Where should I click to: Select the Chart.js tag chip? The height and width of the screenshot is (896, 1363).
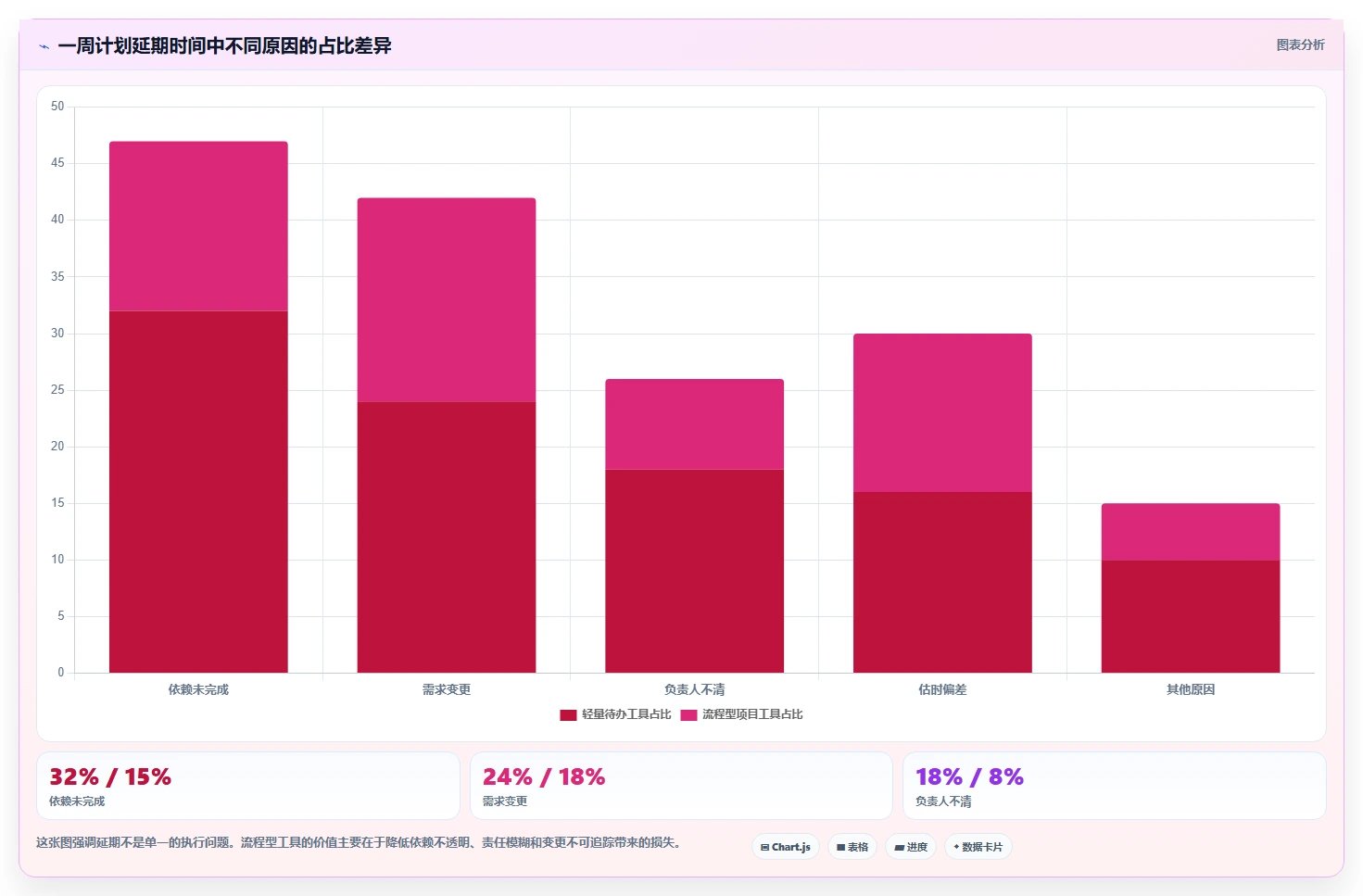click(786, 847)
